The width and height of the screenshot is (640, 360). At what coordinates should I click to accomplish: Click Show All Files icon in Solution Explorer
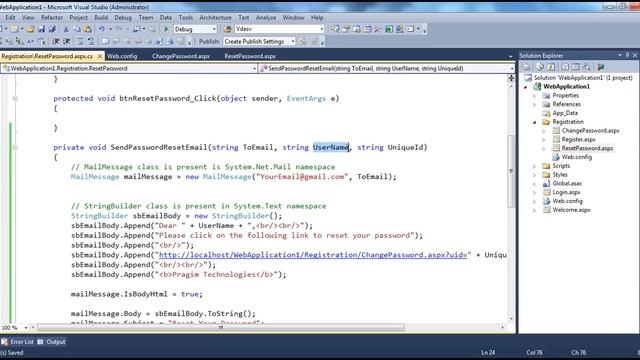540,67
